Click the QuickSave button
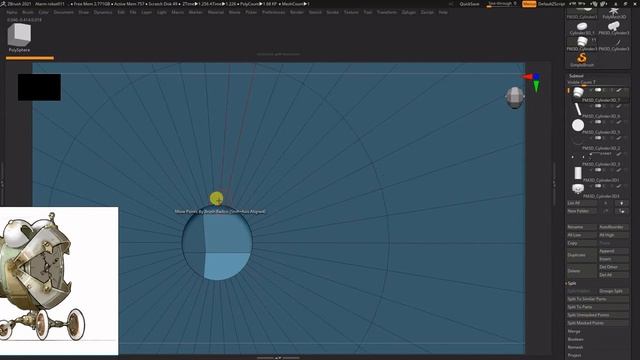The width and height of the screenshot is (640, 360). 469,4
